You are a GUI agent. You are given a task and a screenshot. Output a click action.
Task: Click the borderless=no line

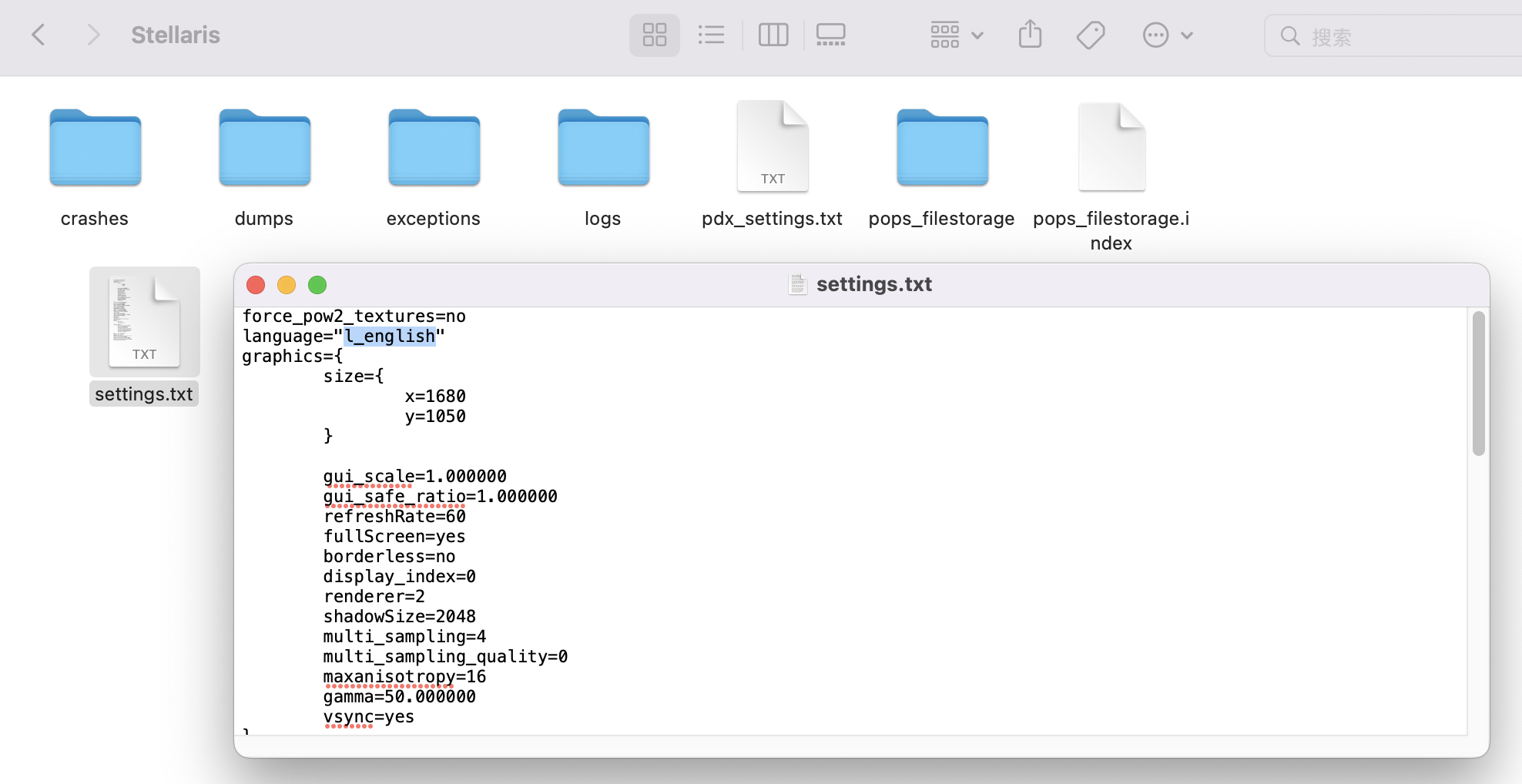click(x=390, y=557)
